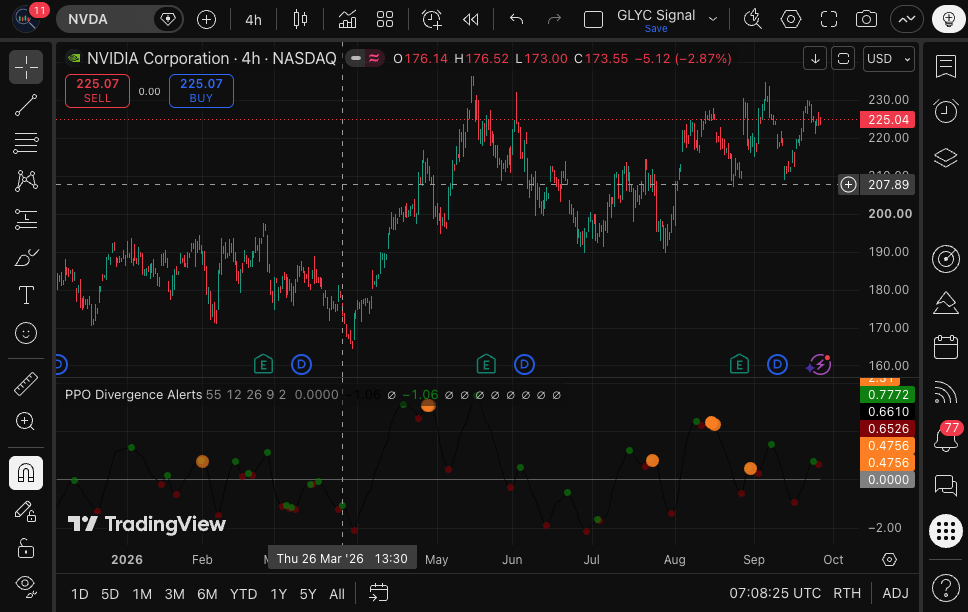Open the chart settings hexagon icon
Viewport: 968px width, 612px height.
pyautogui.click(x=791, y=19)
